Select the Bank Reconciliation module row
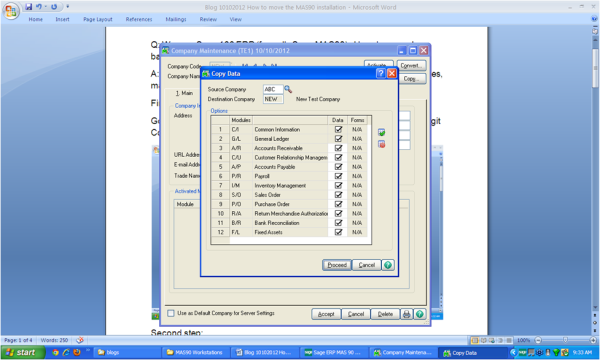The image size is (600, 360). tap(289, 223)
